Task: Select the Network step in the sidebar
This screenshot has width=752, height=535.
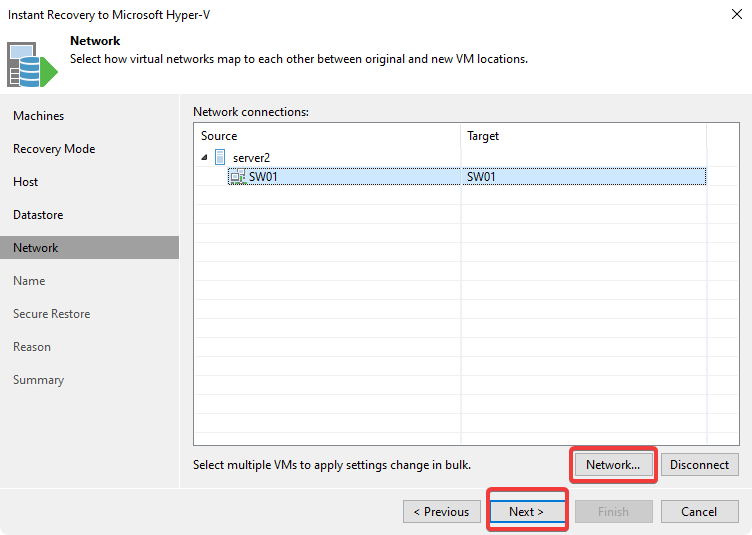Action: click(x=36, y=248)
